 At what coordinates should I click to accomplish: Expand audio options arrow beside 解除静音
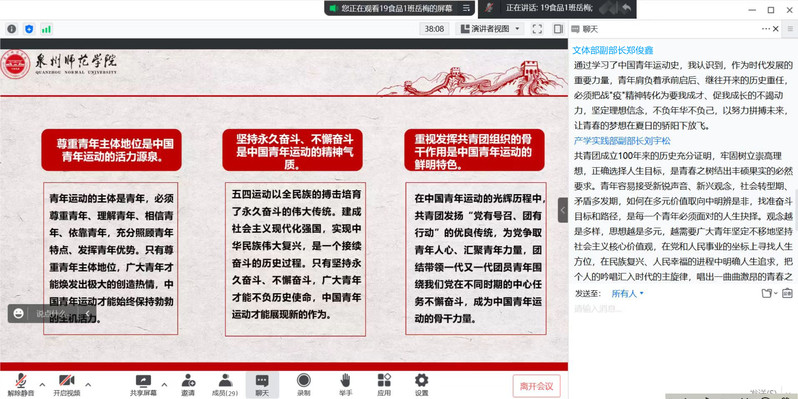tap(42, 384)
